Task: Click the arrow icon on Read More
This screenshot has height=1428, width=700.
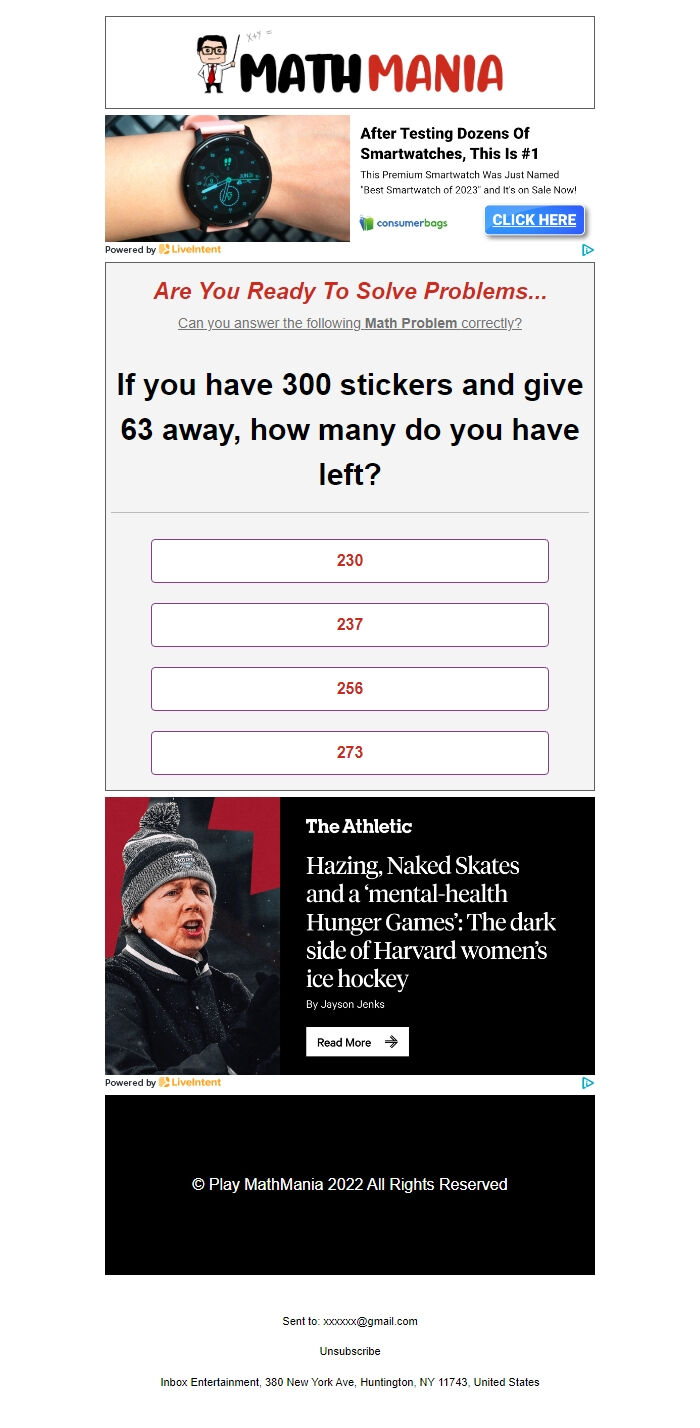Action: [391, 1042]
